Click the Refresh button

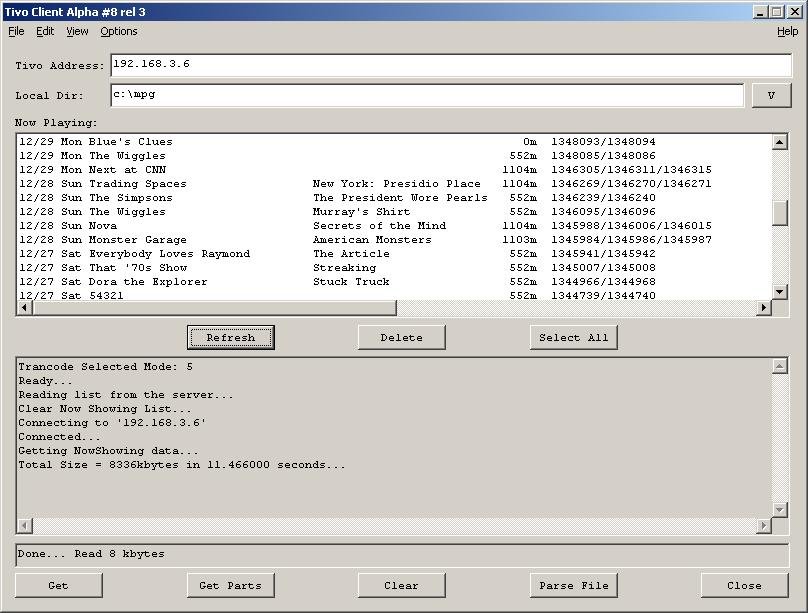[230, 337]
